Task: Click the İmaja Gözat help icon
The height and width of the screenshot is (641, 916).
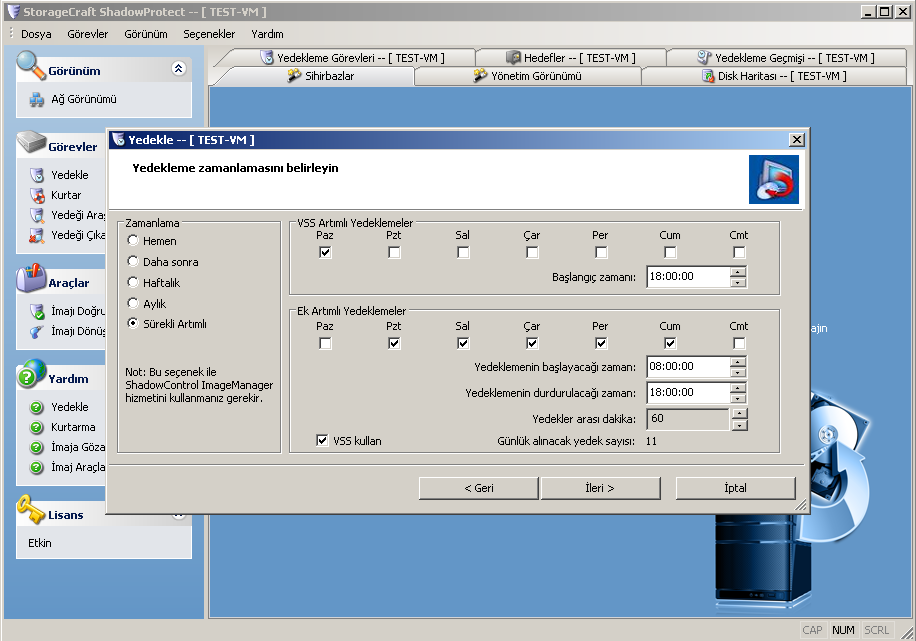Action: click(x=37, y=447)
